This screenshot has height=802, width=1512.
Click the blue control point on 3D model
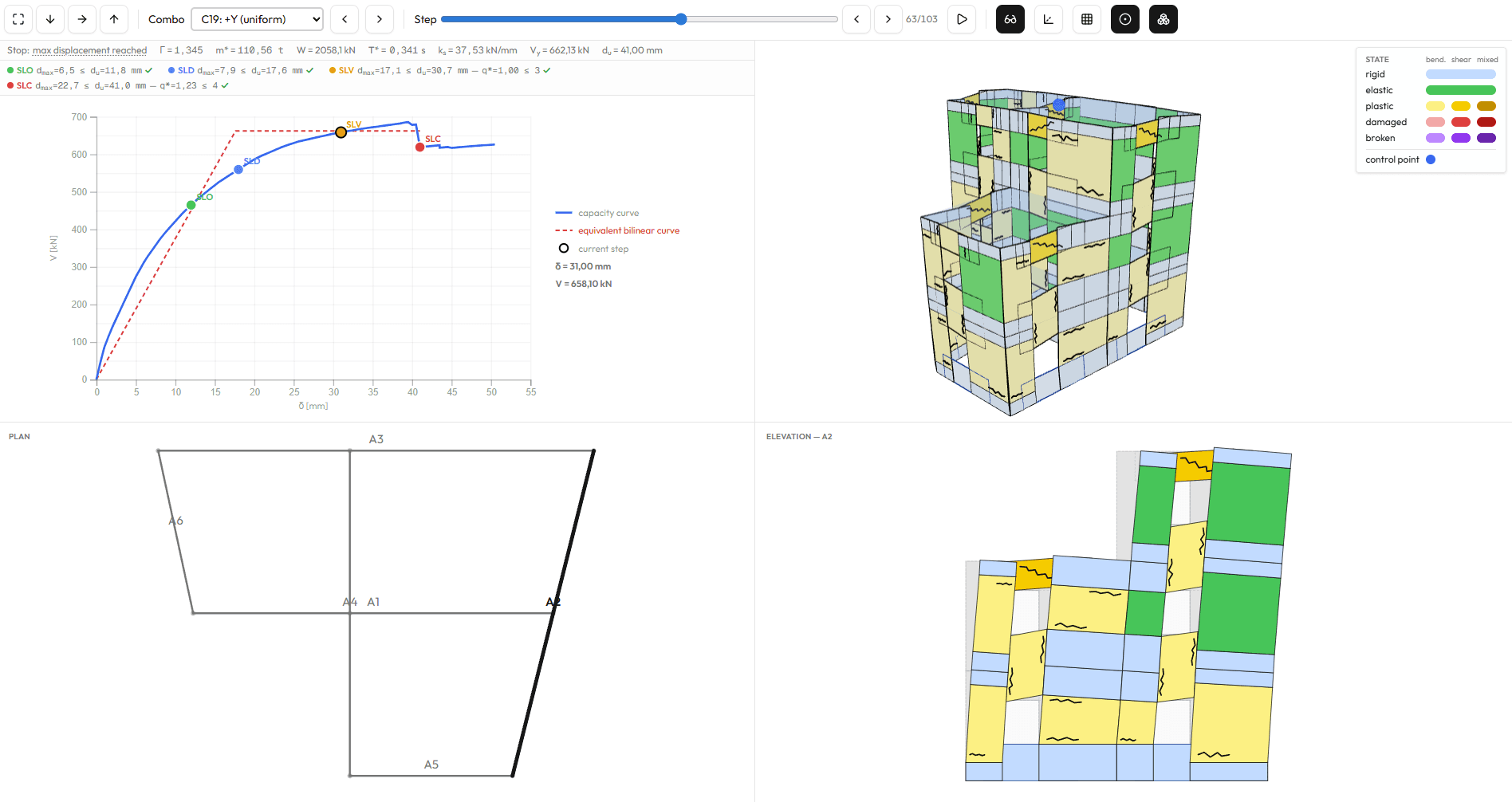coord(1058,104)
